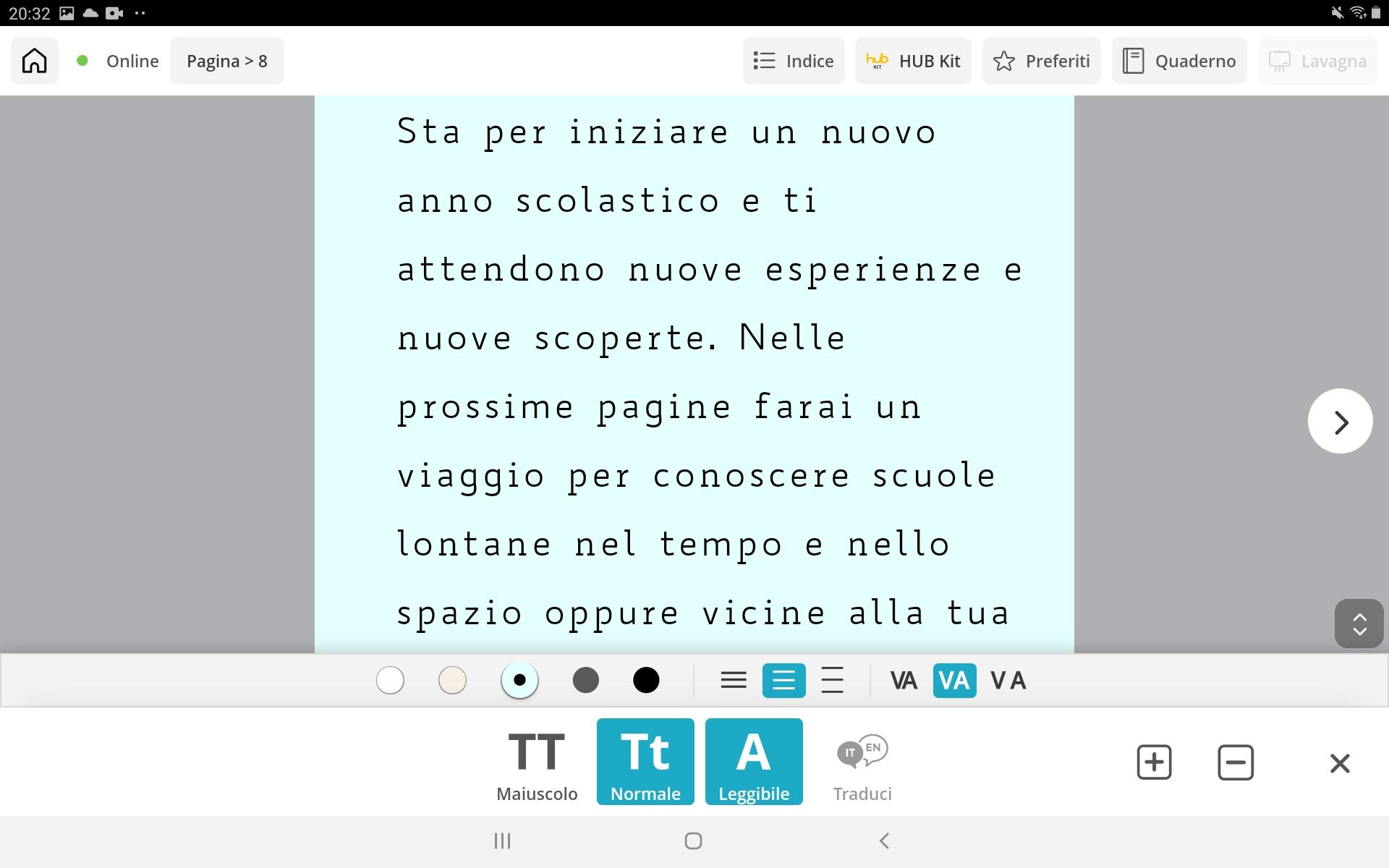
Task: Select wide line spacing icon
Action: click(x=833, y=680)
